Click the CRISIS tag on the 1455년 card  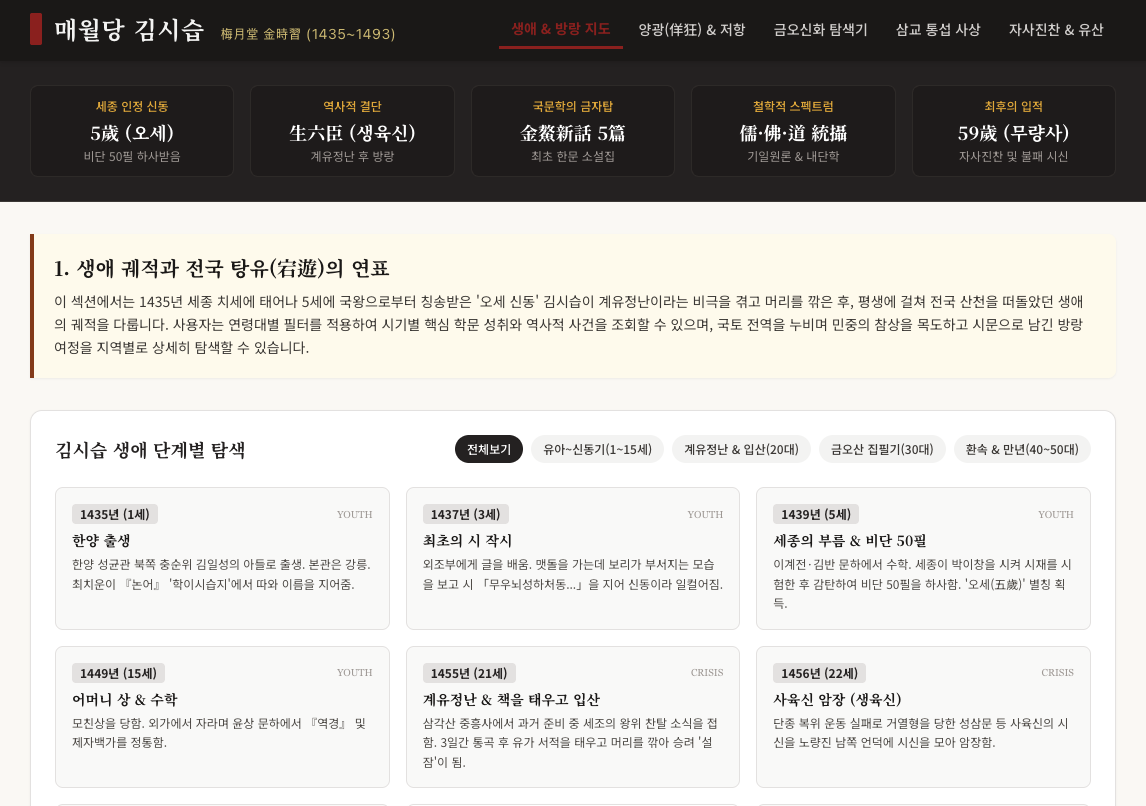pos(707,673)
